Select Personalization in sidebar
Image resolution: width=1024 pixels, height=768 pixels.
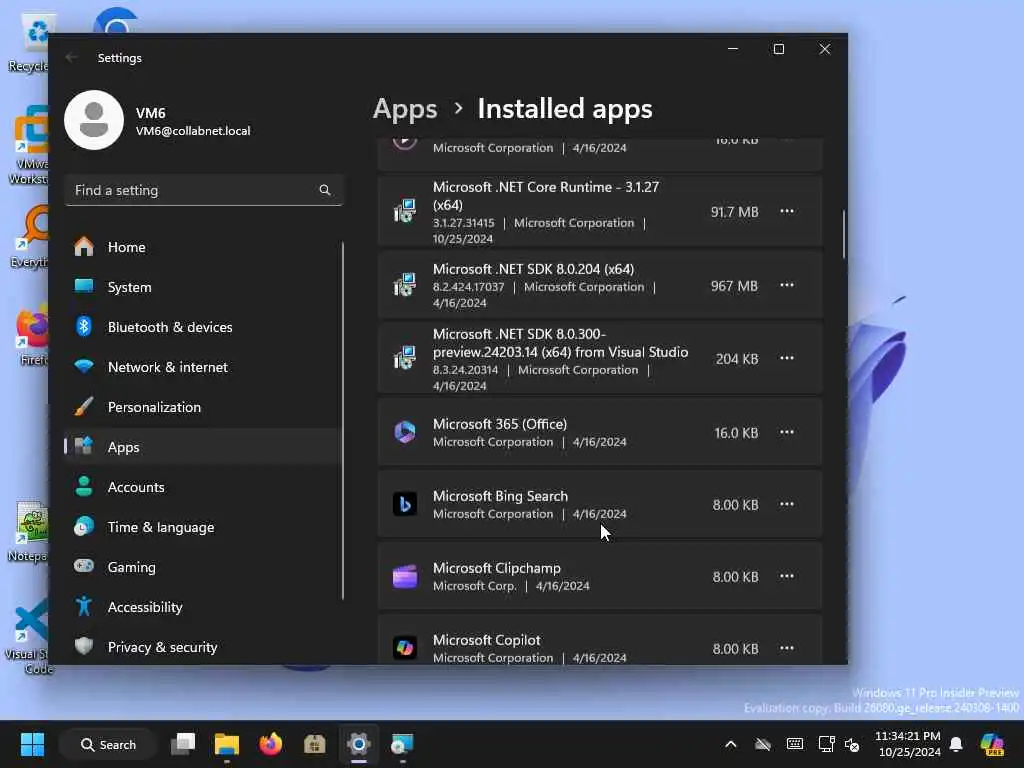[202, 407]
